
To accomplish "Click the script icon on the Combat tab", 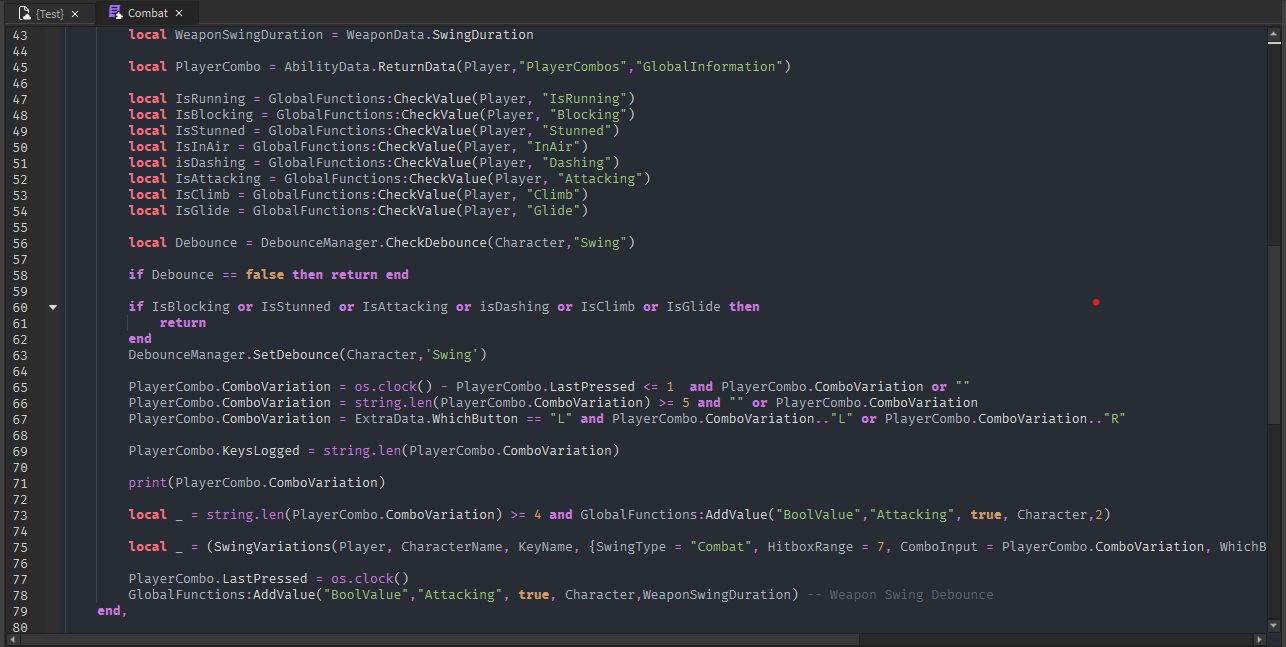I will (x=115, y=13).
